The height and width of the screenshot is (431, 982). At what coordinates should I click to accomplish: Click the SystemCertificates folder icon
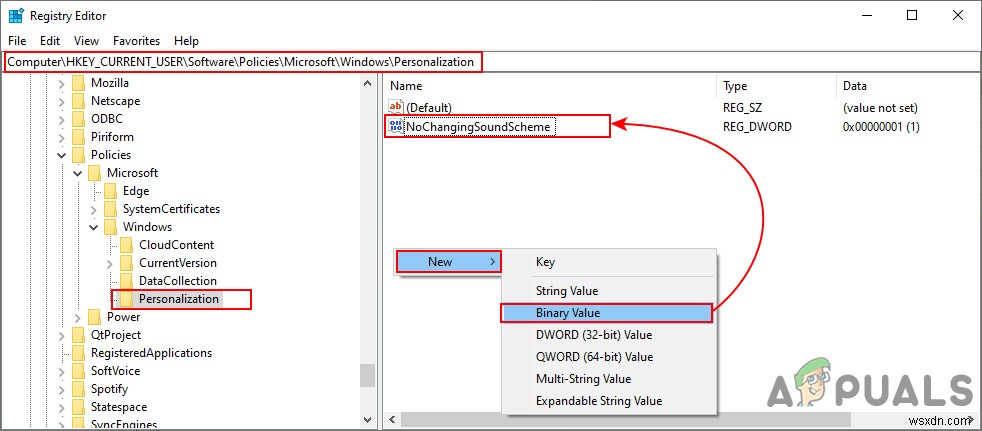pyautogui.click(x=110, y=209)
